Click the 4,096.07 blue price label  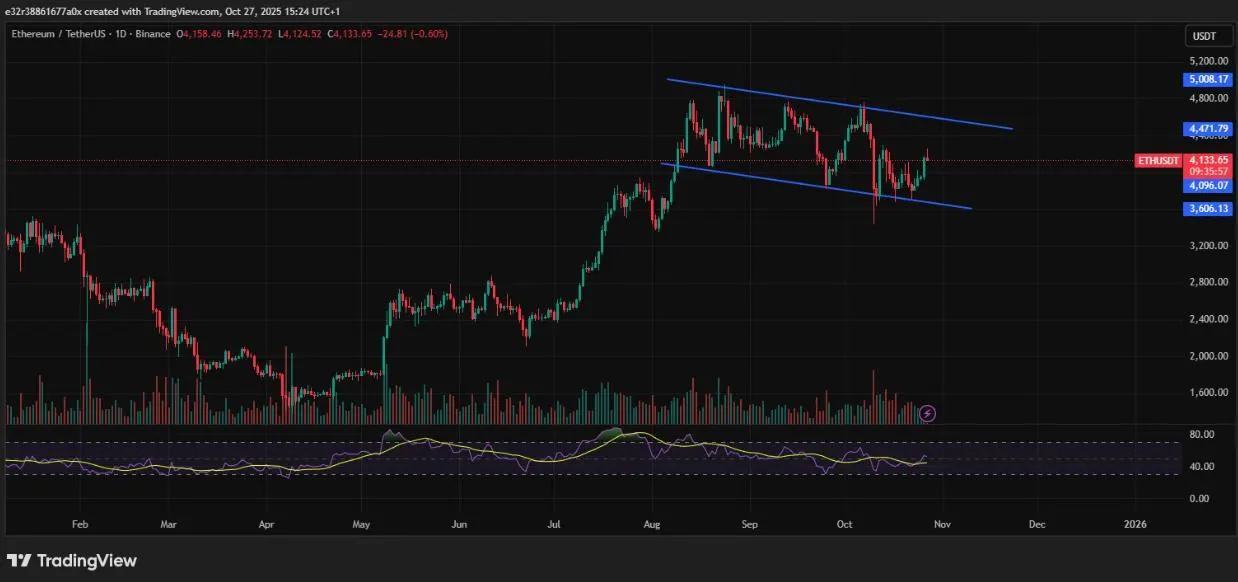click(1208, 185)
